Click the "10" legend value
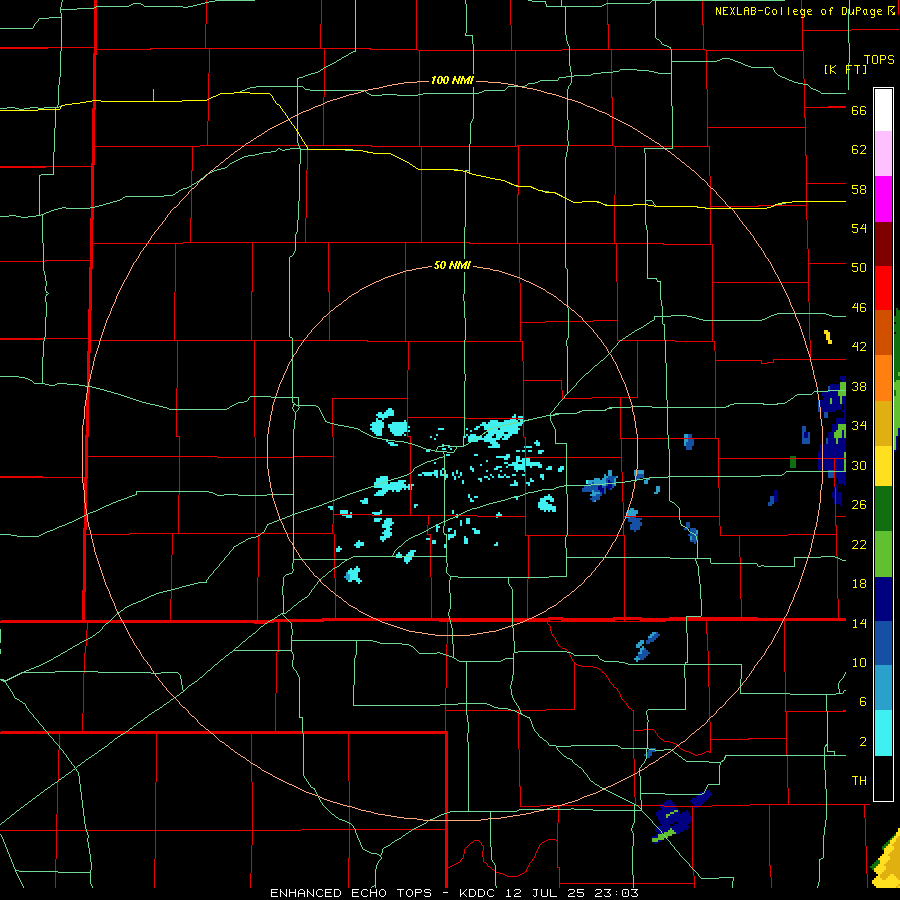Screen dimensions: 900x900 coord(859,662)
